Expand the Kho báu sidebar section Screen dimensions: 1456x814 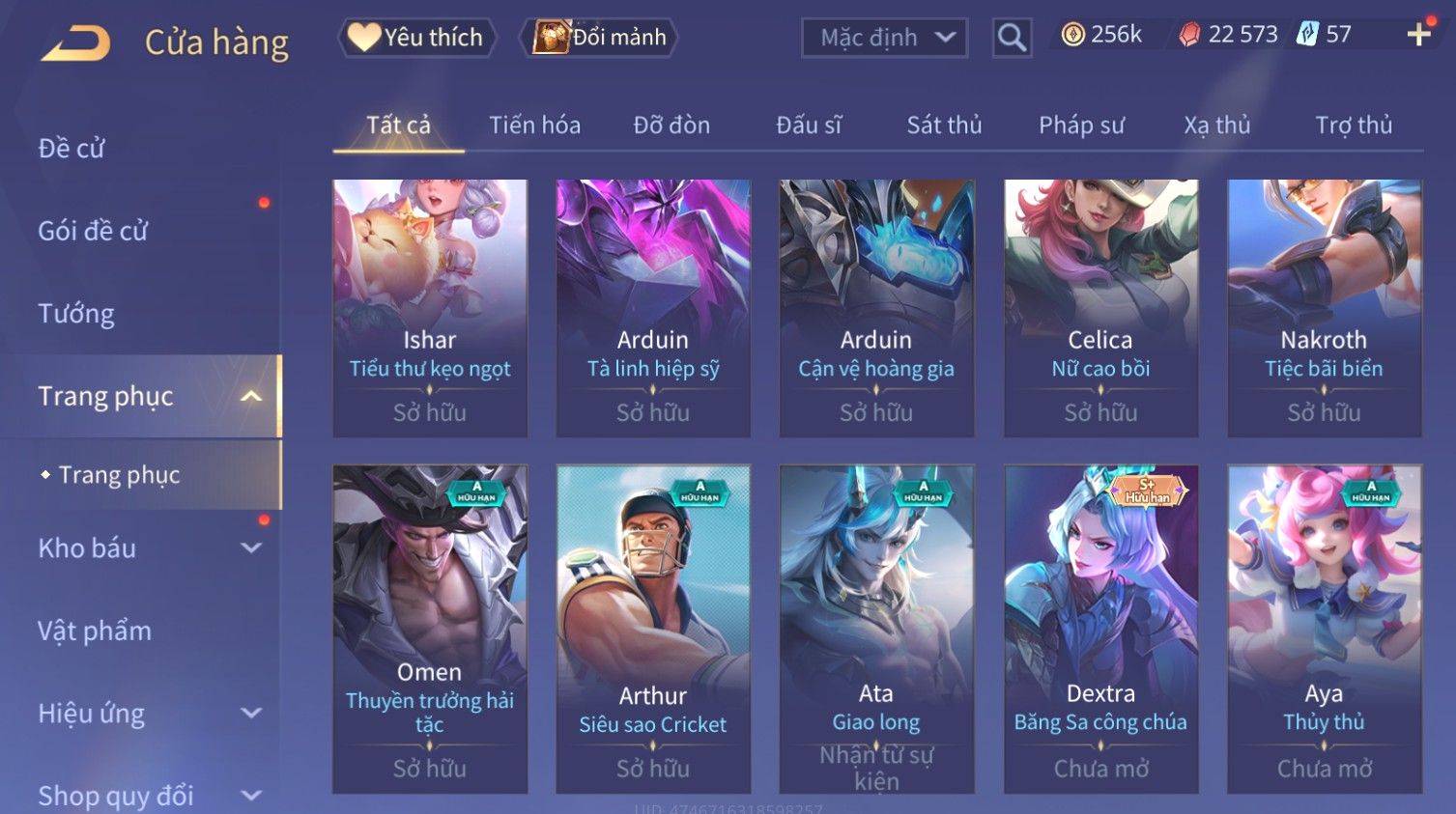(x=251, y=547)
